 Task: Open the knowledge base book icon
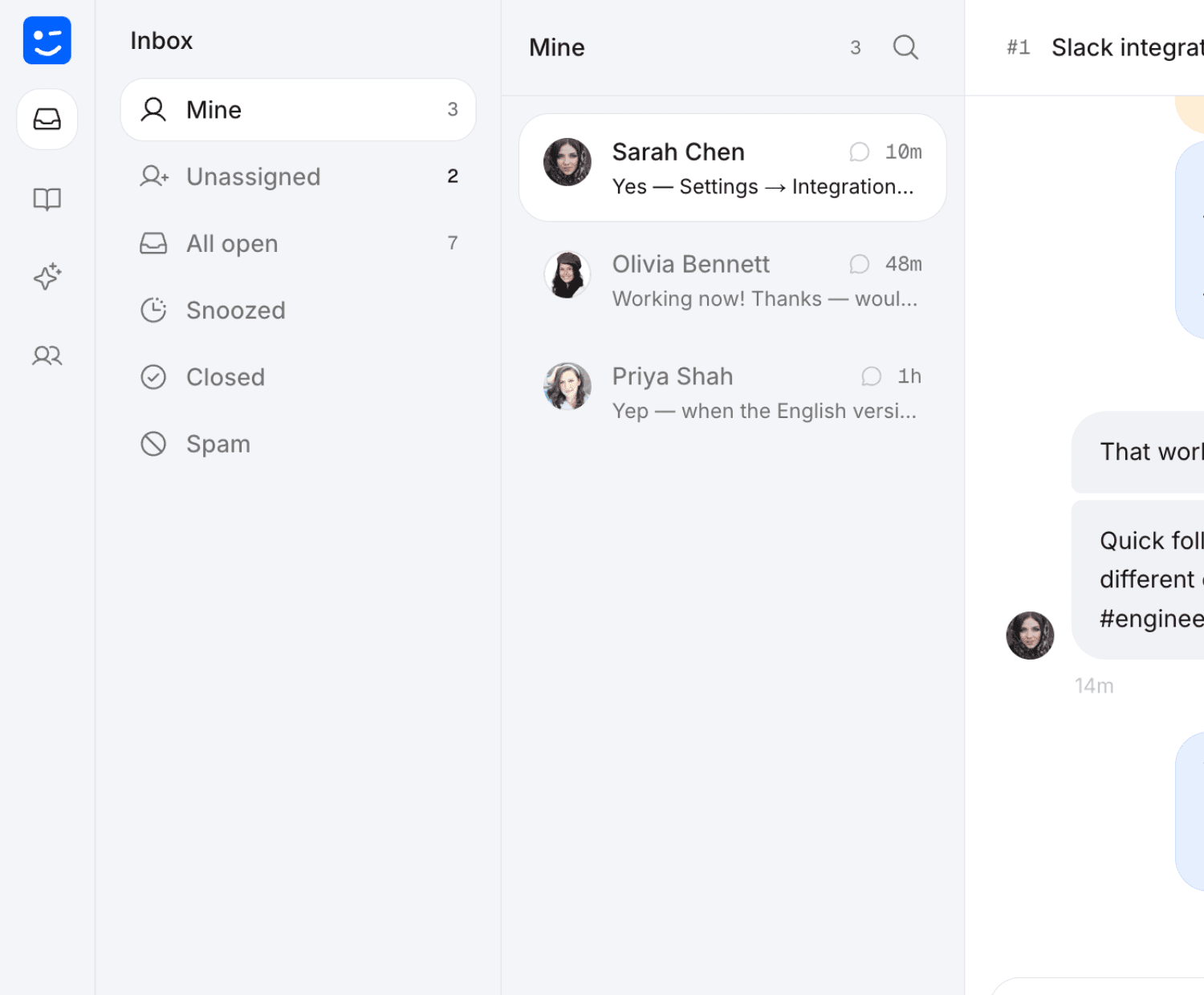[x=47, y=198]
